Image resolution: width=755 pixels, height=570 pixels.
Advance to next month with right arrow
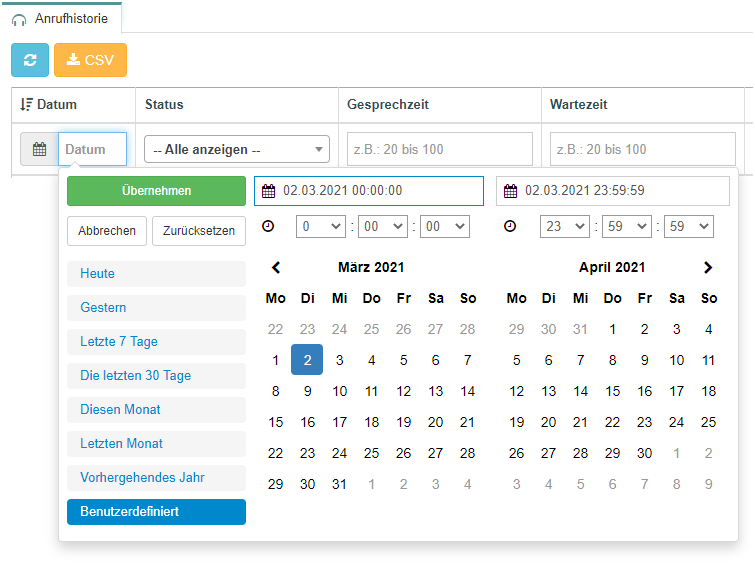[708, 268]
